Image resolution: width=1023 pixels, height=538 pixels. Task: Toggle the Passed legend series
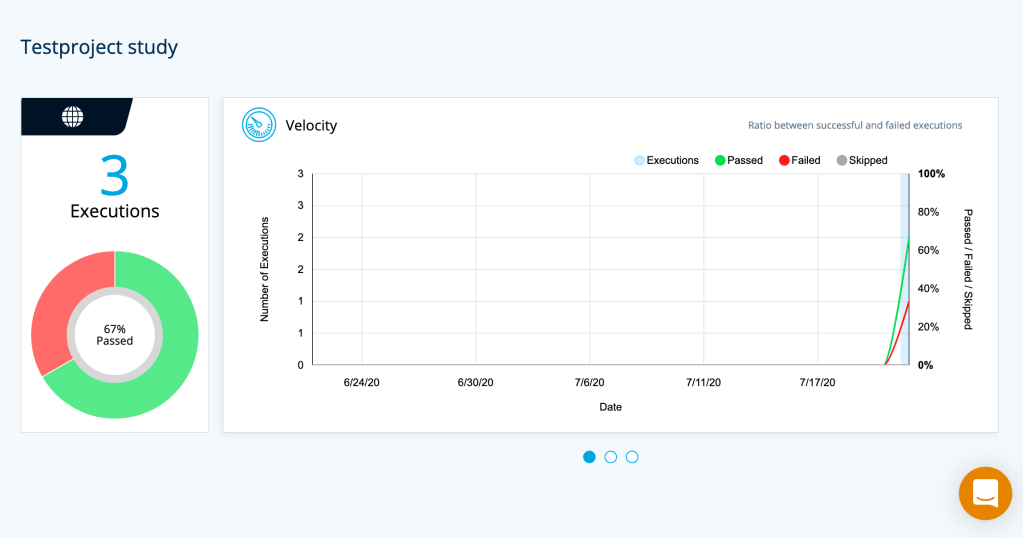[738, 160]
